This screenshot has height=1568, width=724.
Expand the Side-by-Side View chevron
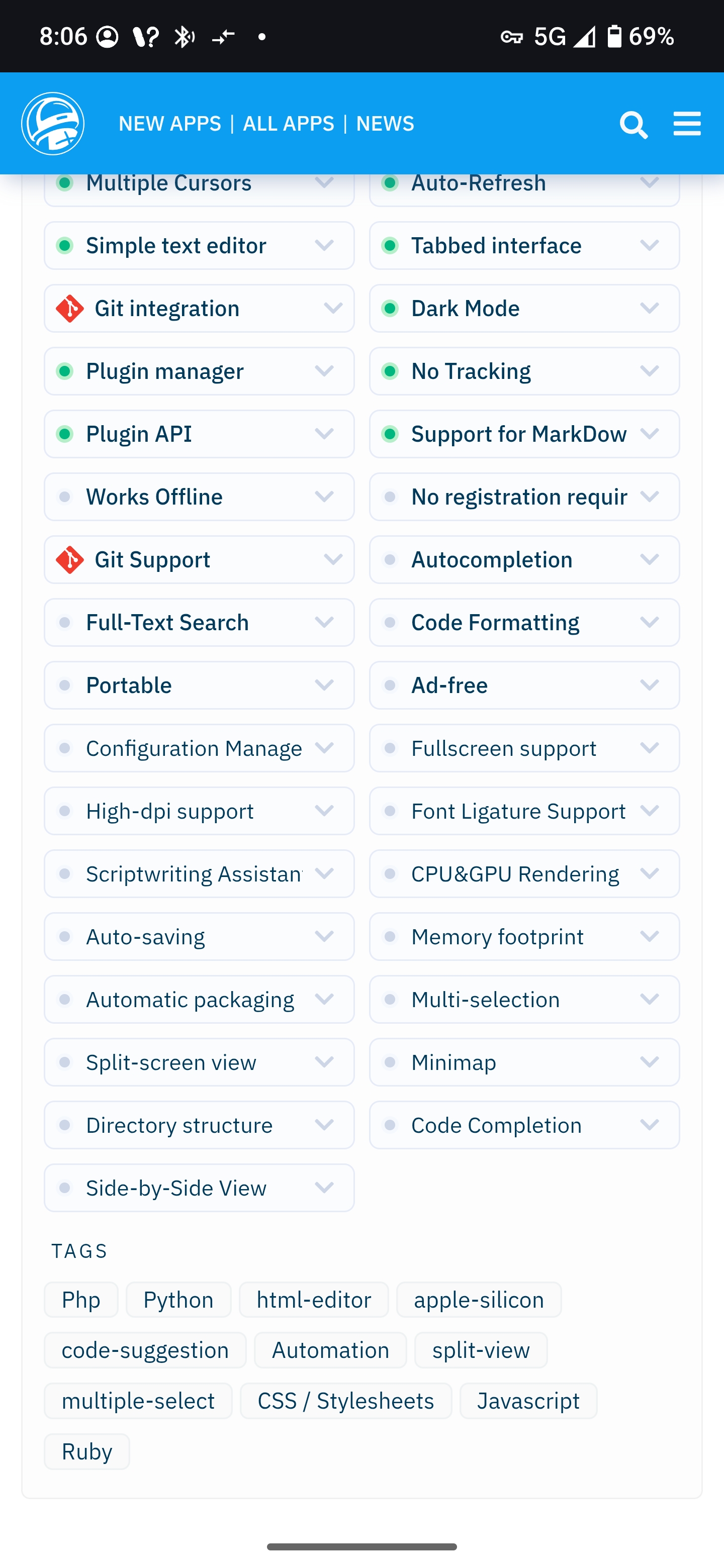pos(324,1188)
